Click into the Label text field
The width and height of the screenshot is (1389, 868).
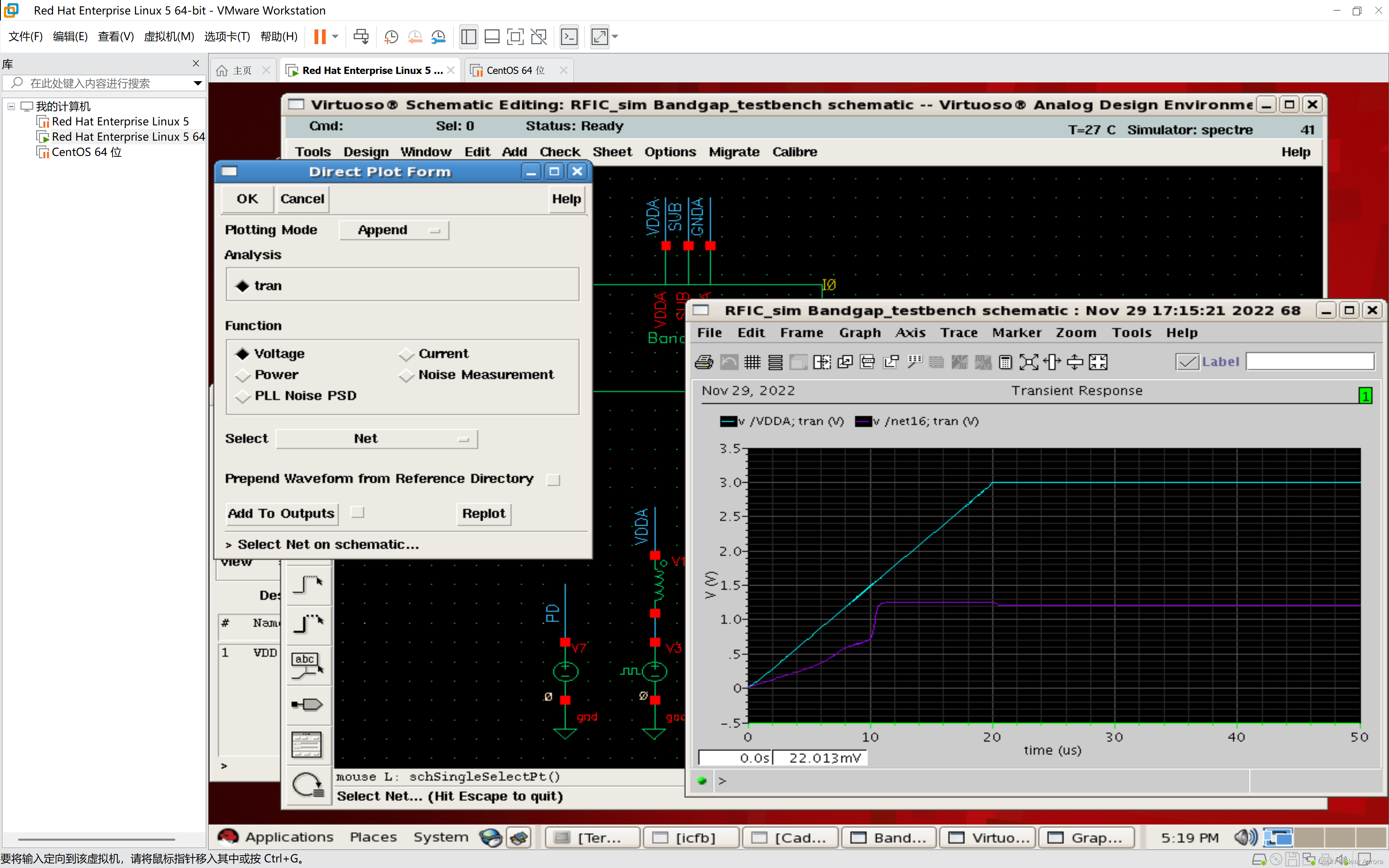(1310, 362)
